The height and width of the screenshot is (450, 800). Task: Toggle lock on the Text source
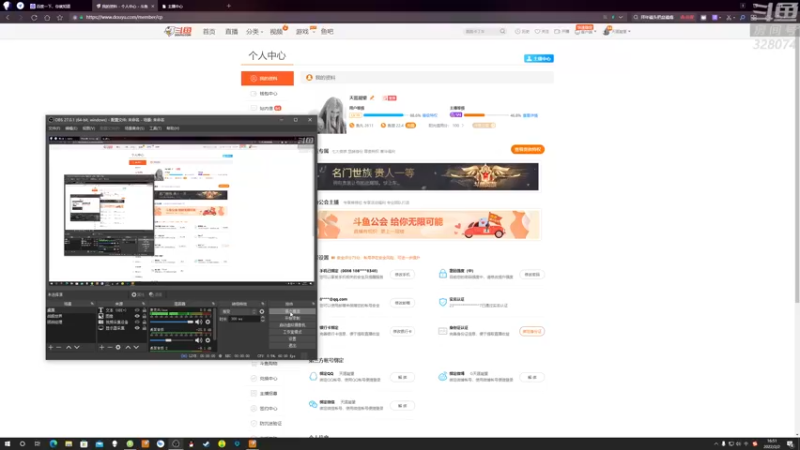144,310
